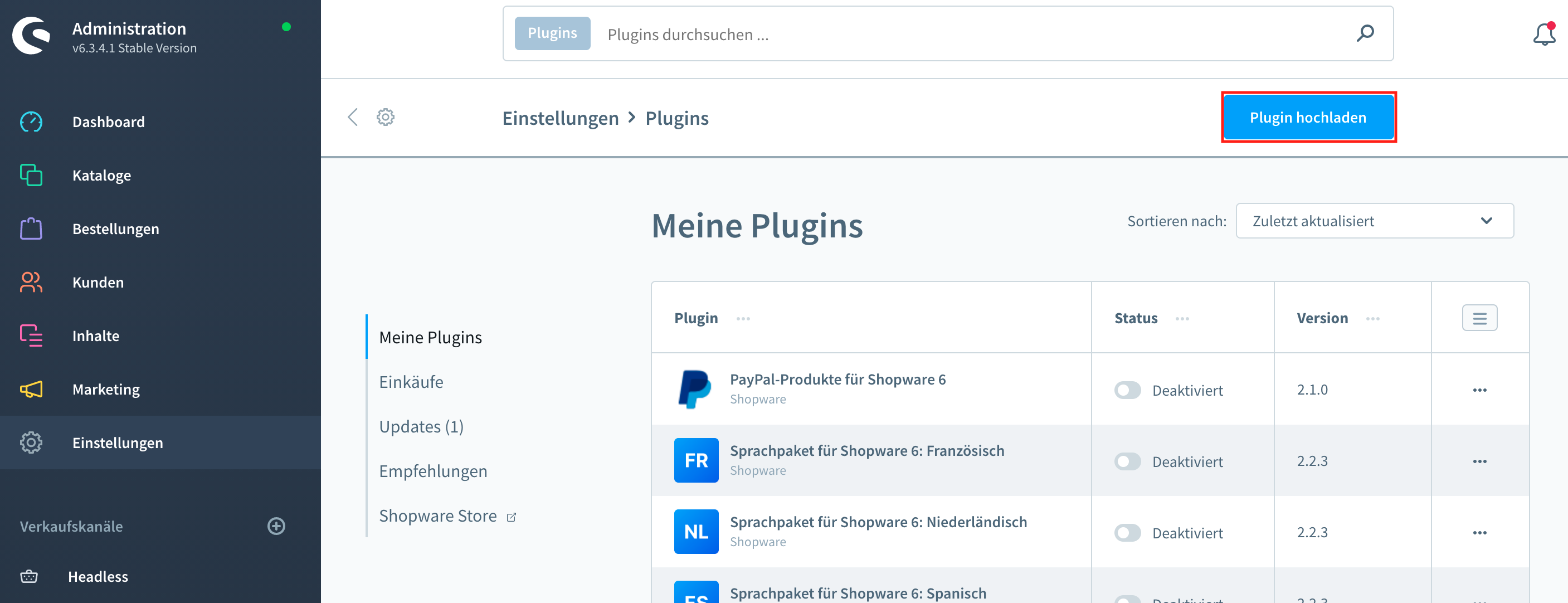Click the Plugins search filter tag
The width and height of the screenshot is (1568, 603).
click(x=552, y=33)
